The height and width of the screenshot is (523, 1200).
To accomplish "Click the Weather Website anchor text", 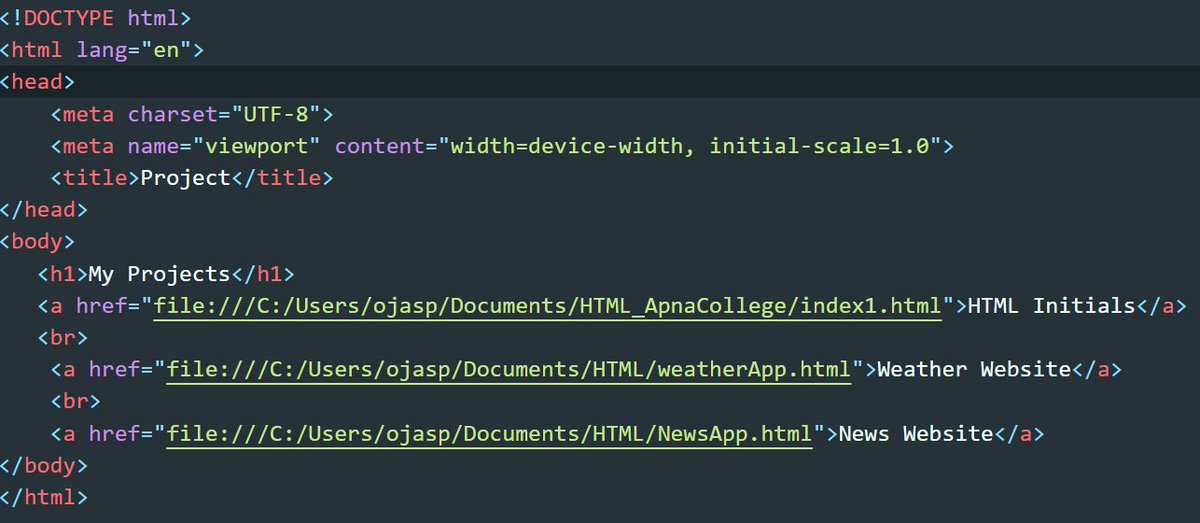I will 974,370.
